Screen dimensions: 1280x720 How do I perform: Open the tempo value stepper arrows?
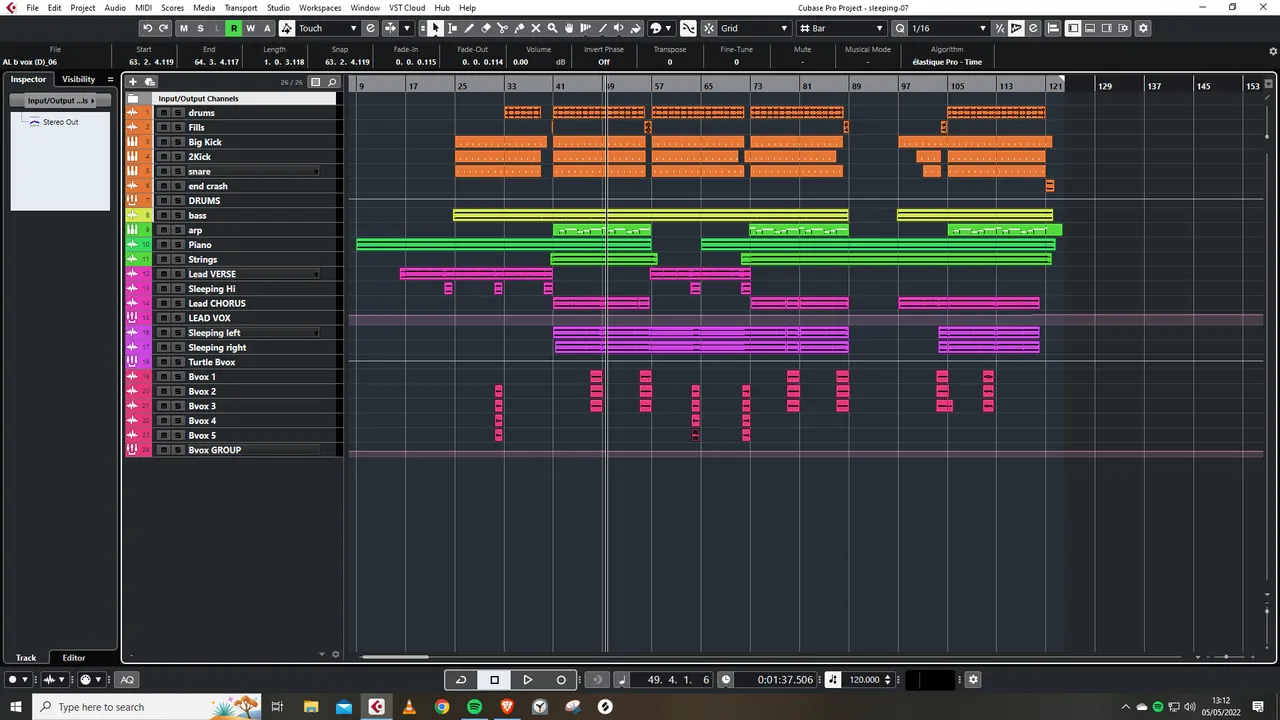(887, 680)
